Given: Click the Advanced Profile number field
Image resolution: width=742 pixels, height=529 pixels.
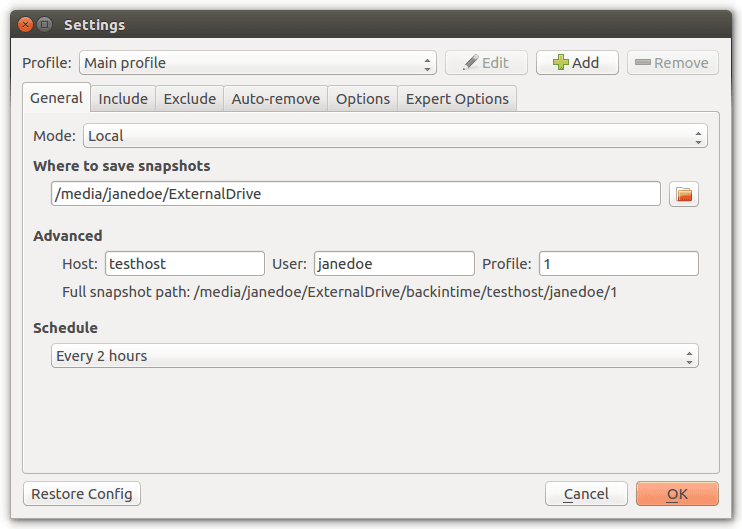Looking at the screenshot, I should (618, 264).
